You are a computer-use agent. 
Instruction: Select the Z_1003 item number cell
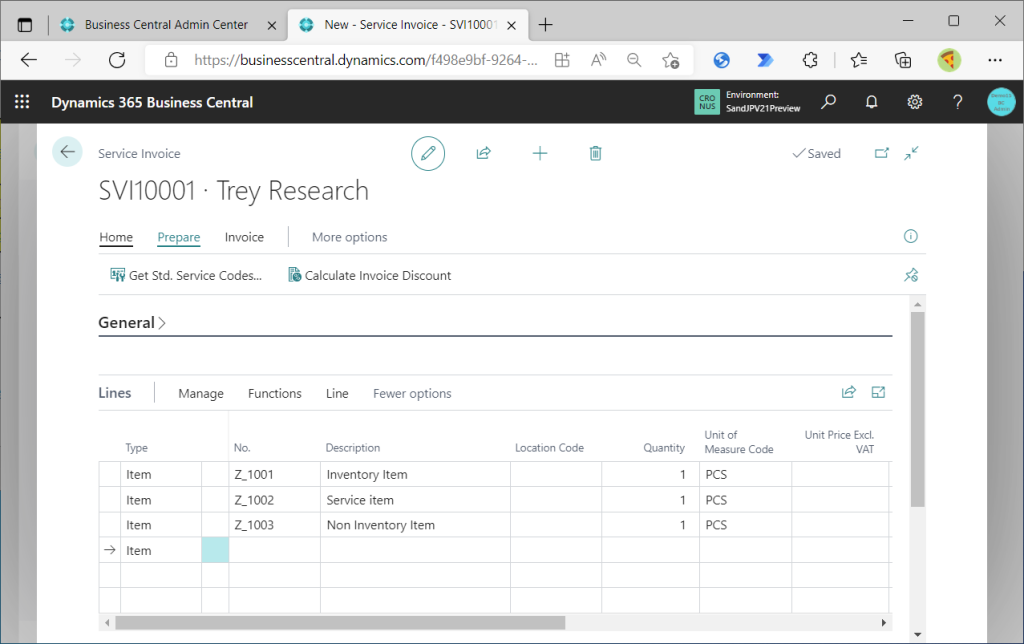click(274, 525)
